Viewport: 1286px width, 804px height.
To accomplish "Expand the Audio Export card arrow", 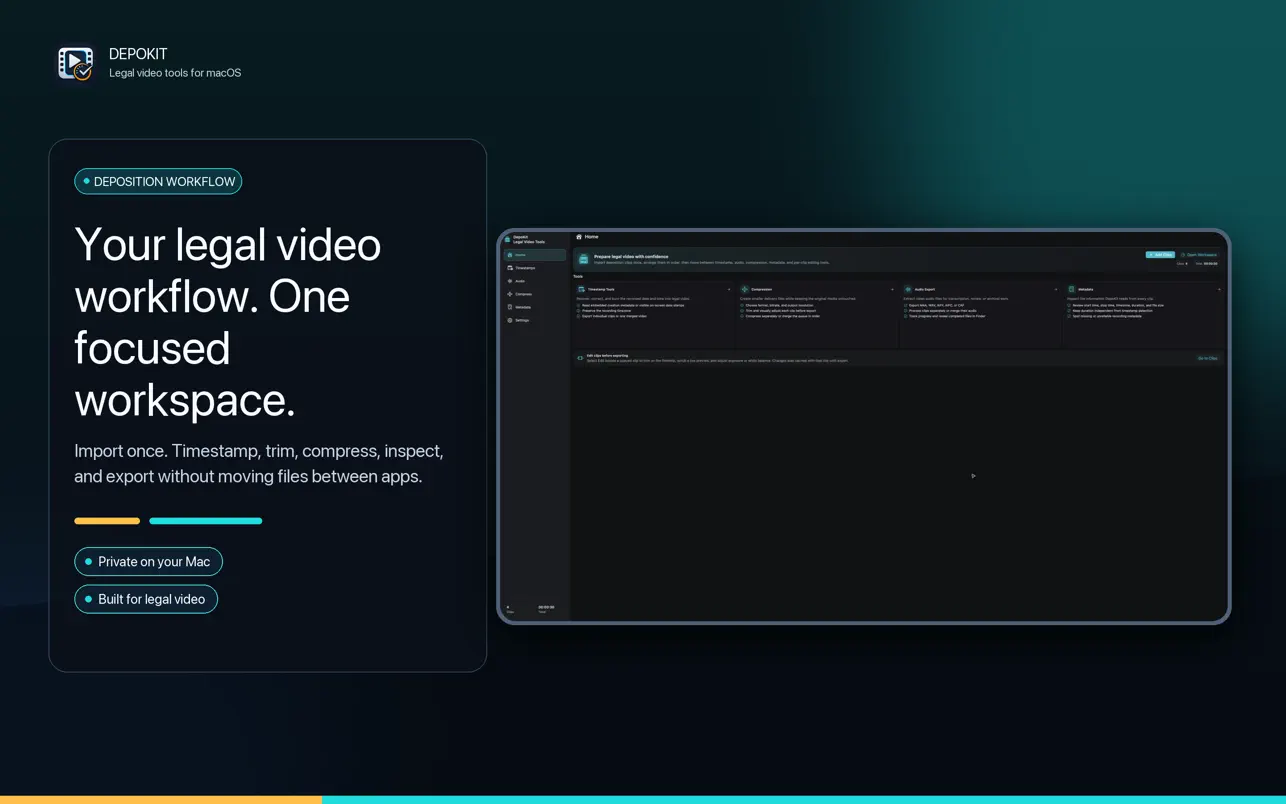I will (x=1056, y=289).
